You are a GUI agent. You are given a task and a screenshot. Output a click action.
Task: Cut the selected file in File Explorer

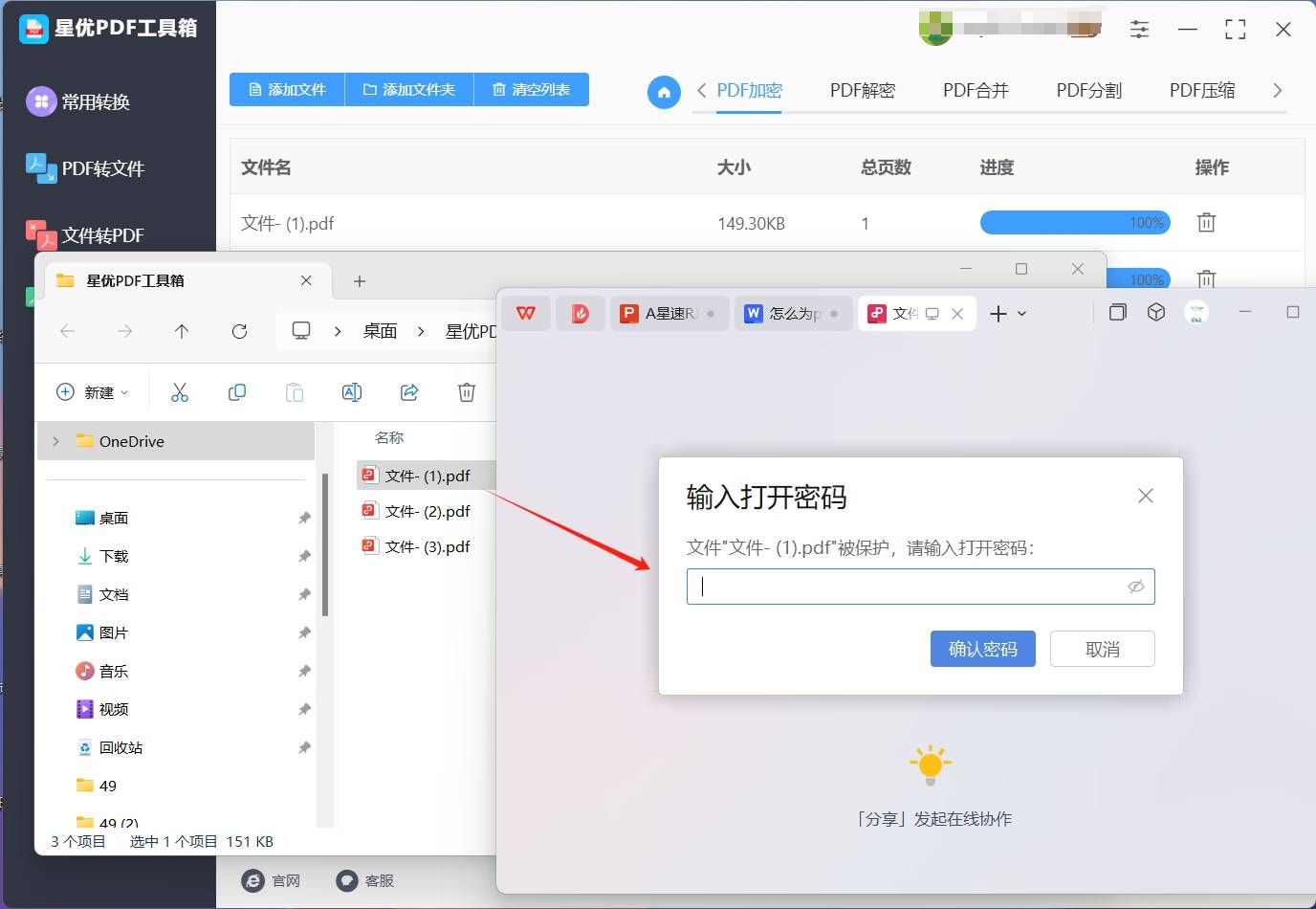tap(180, 392)
